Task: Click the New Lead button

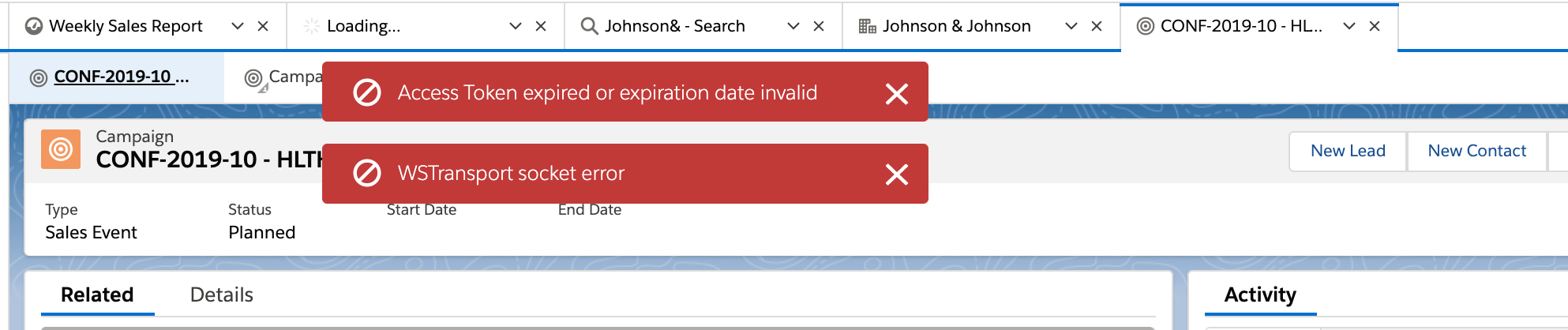Action: coord(1348,151)
